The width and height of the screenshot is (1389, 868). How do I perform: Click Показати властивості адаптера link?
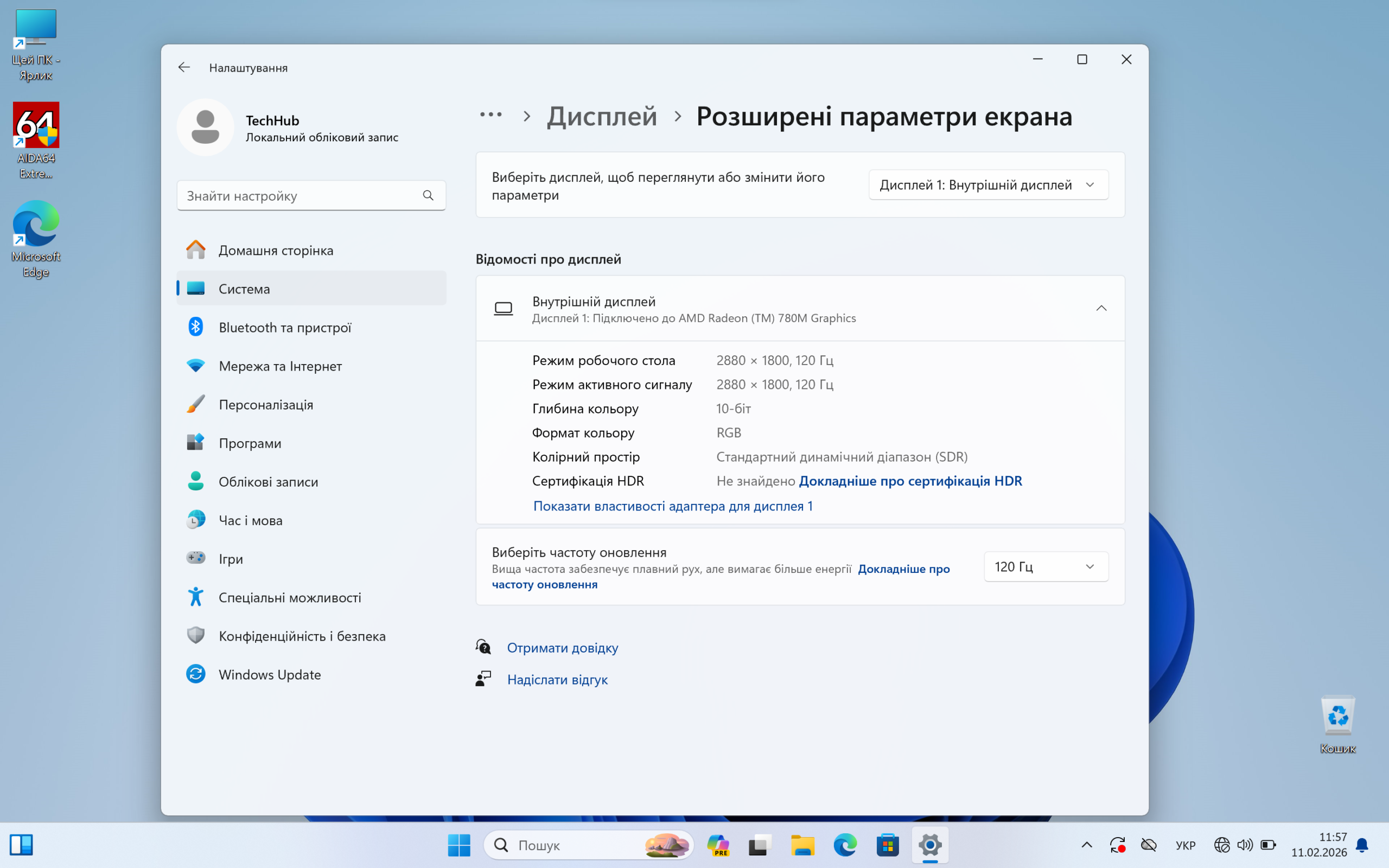[673, 506]
